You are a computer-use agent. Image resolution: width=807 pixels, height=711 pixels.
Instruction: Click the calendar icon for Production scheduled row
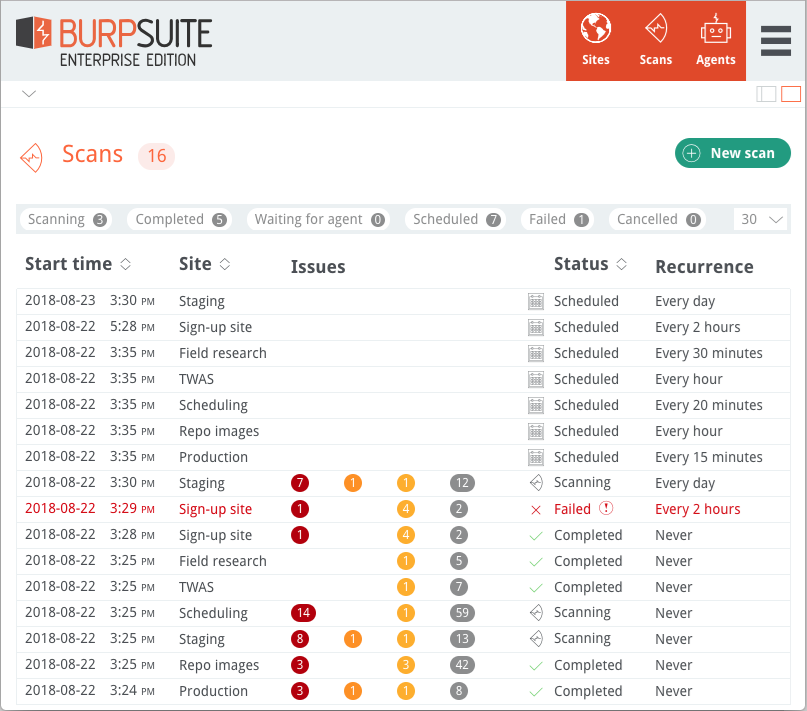pyautogui.click(x=536, y=457)
